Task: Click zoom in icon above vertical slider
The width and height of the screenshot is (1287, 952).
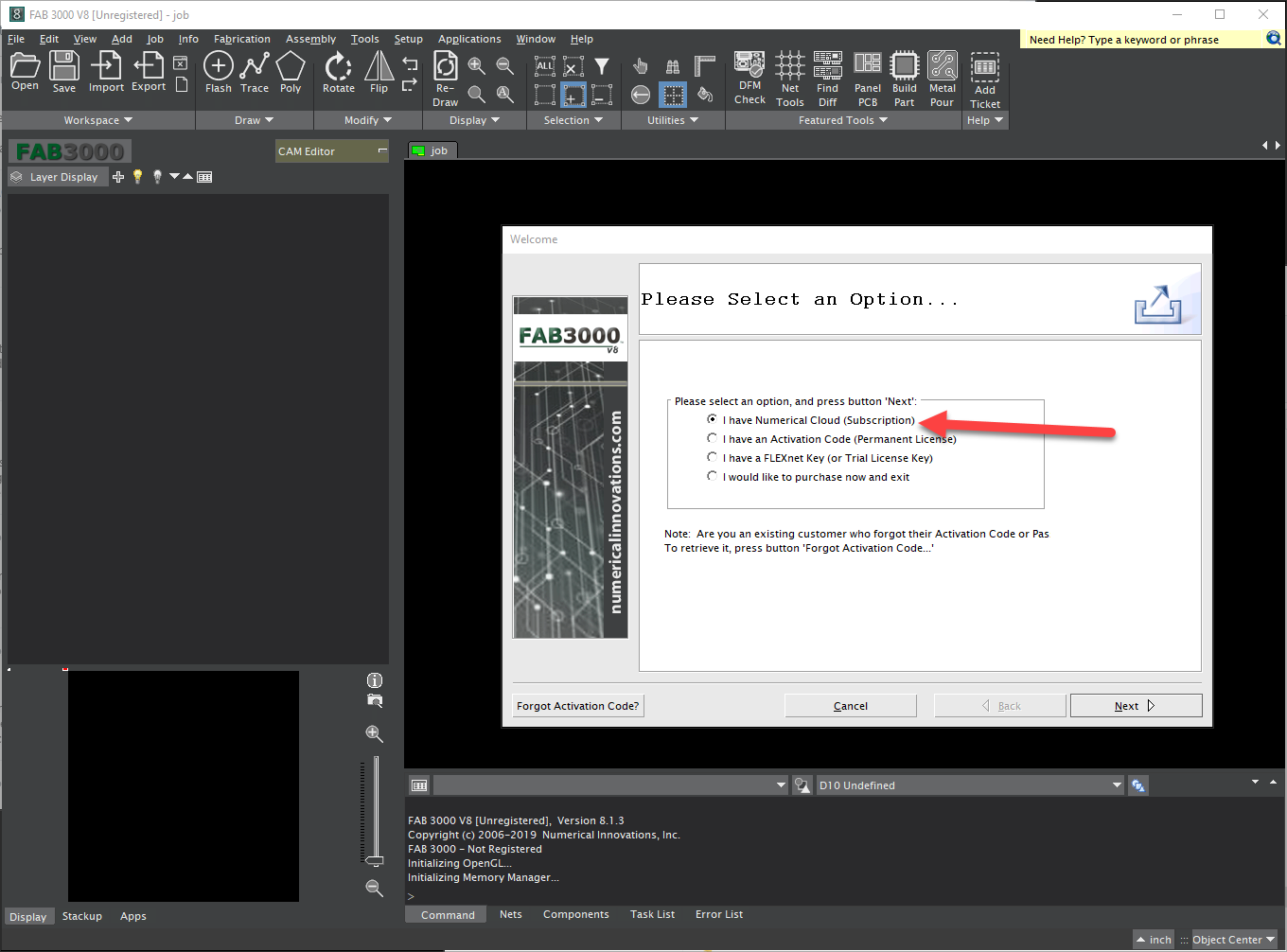Action: (x=375, y=734)
